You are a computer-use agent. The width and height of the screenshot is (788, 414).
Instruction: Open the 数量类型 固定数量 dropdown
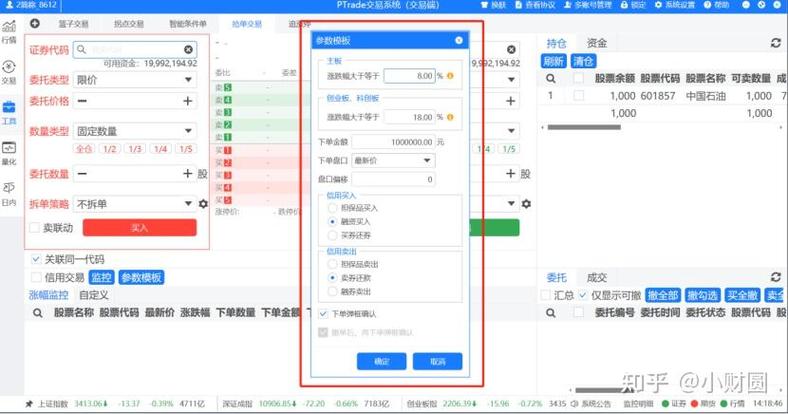tap(135, 131)
